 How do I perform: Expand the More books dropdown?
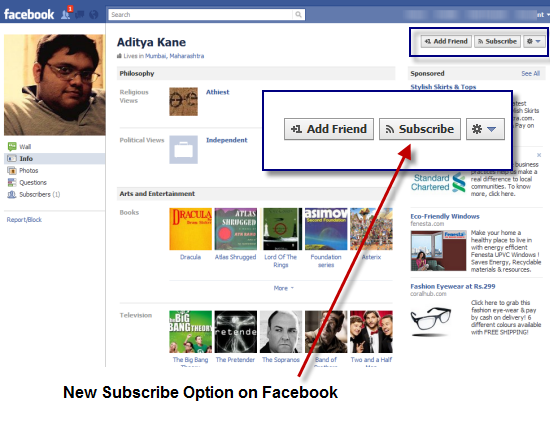pos(283,288)
